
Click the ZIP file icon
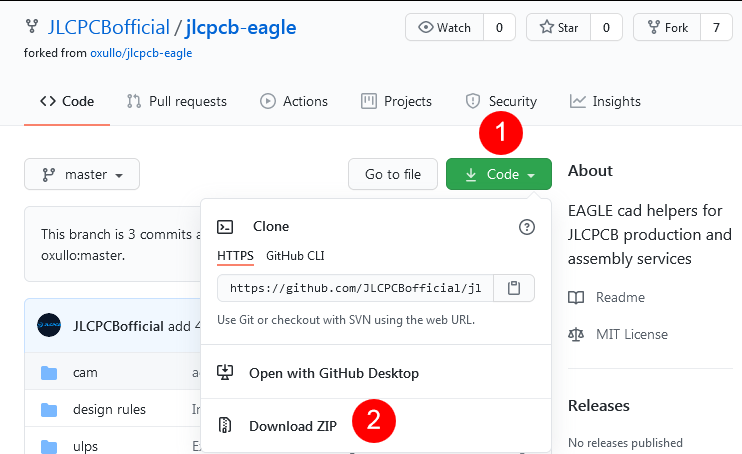pos(225,425)
